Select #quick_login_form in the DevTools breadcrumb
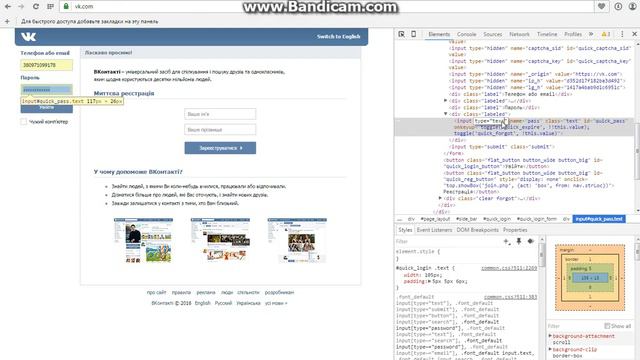The image size is (640, 360). tap(537, 219)
